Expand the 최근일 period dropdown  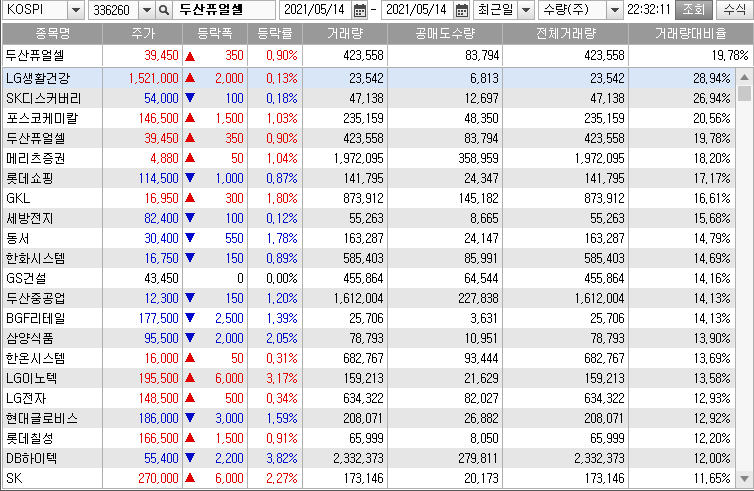tap(526, 10)
